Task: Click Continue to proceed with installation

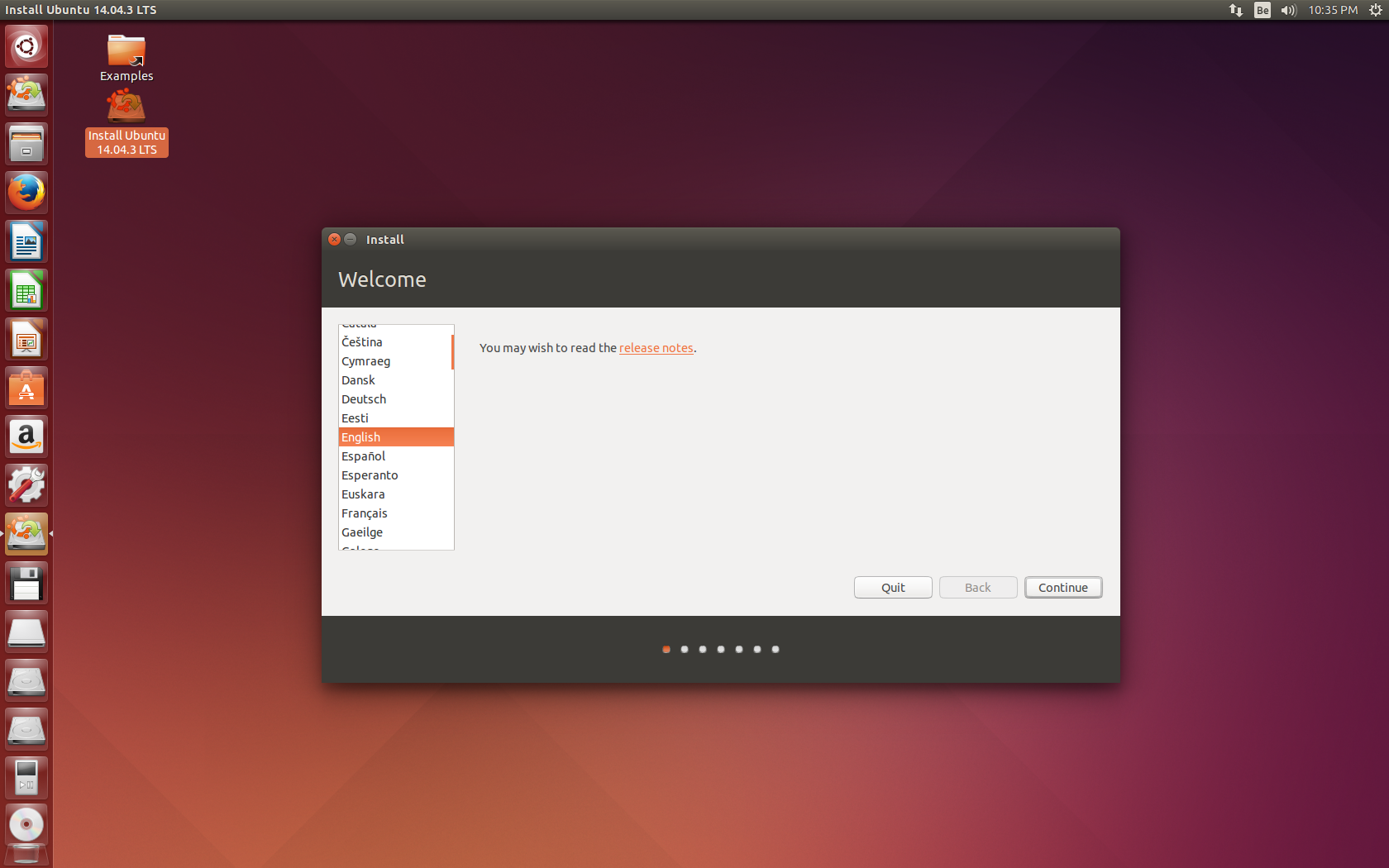Action: coord(1063,588)
